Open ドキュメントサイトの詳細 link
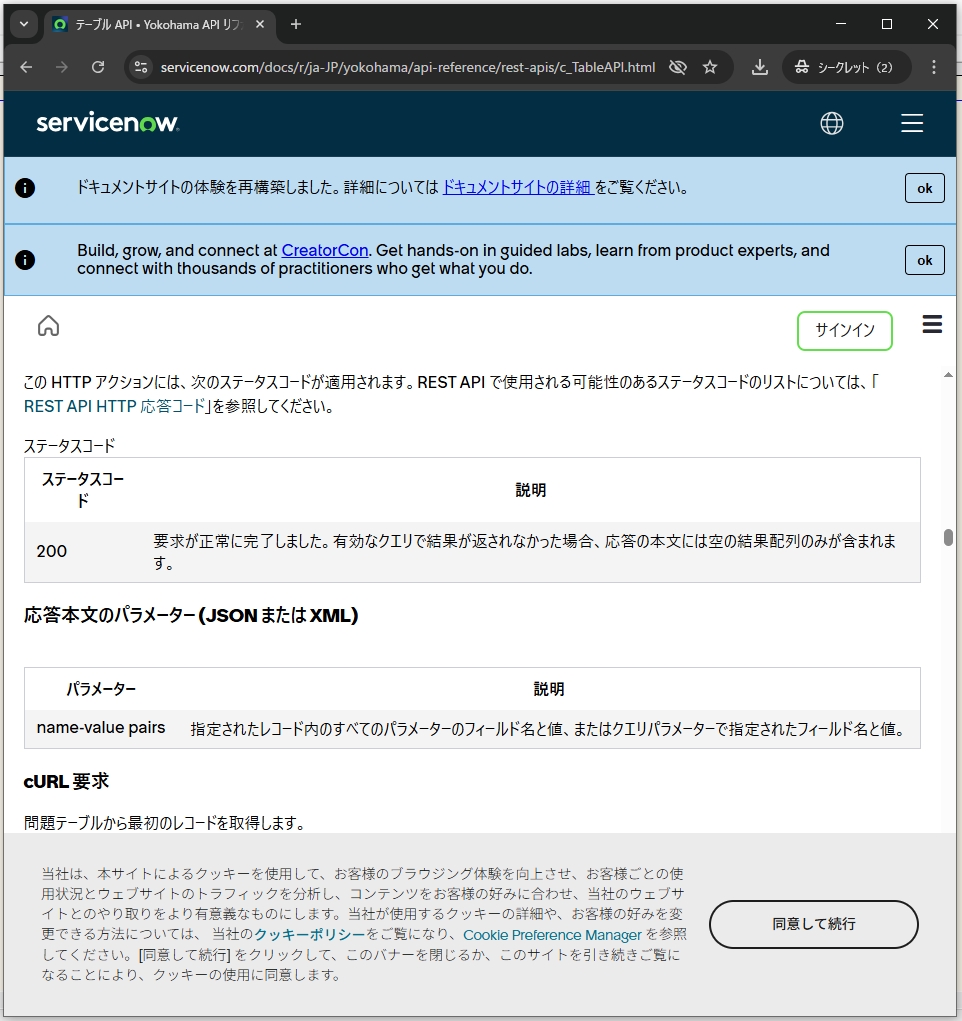 (x=517, y=188)
